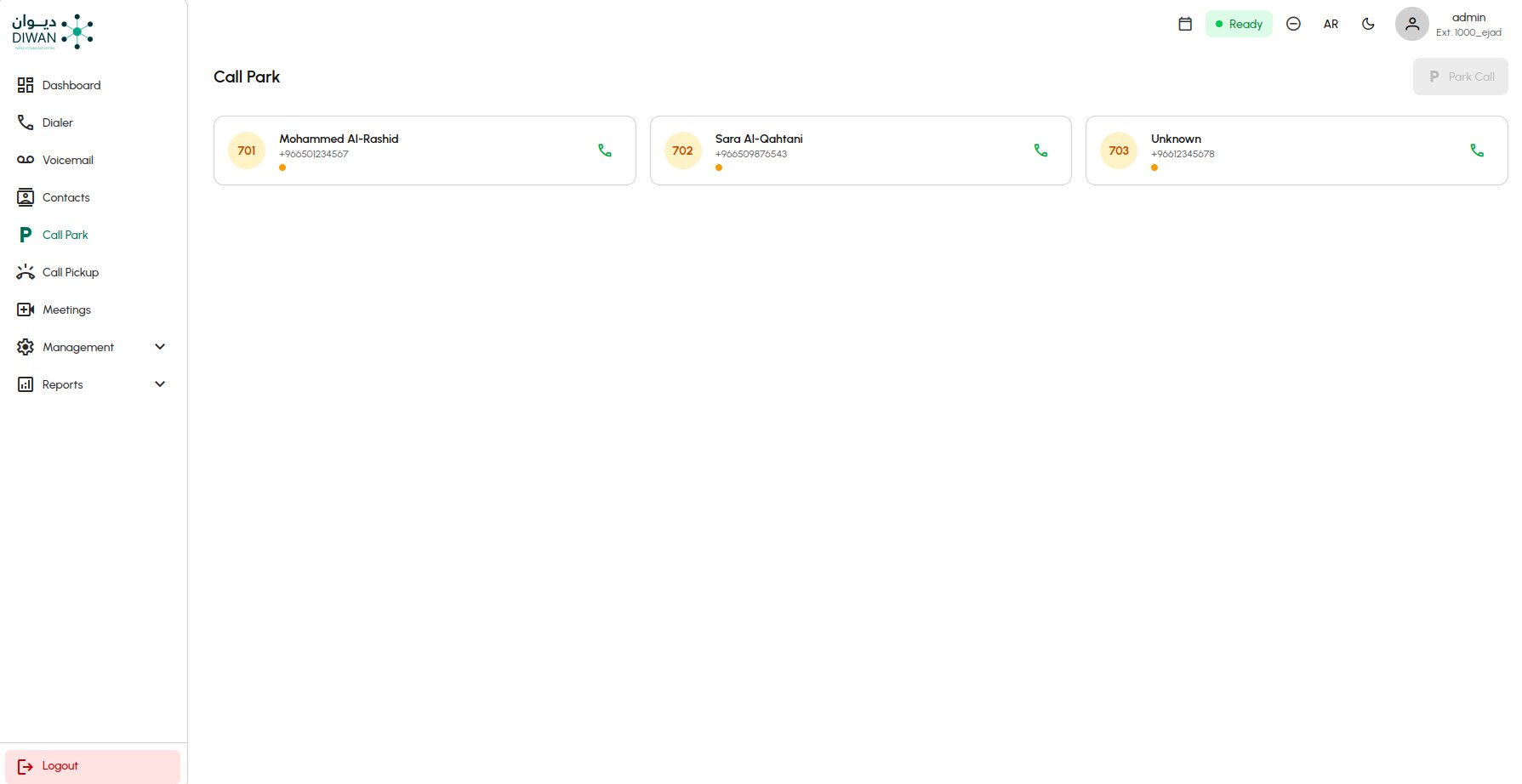Click the Contacts card icon
This screenshot has height=784, width=1522.
tap(26, 197)
